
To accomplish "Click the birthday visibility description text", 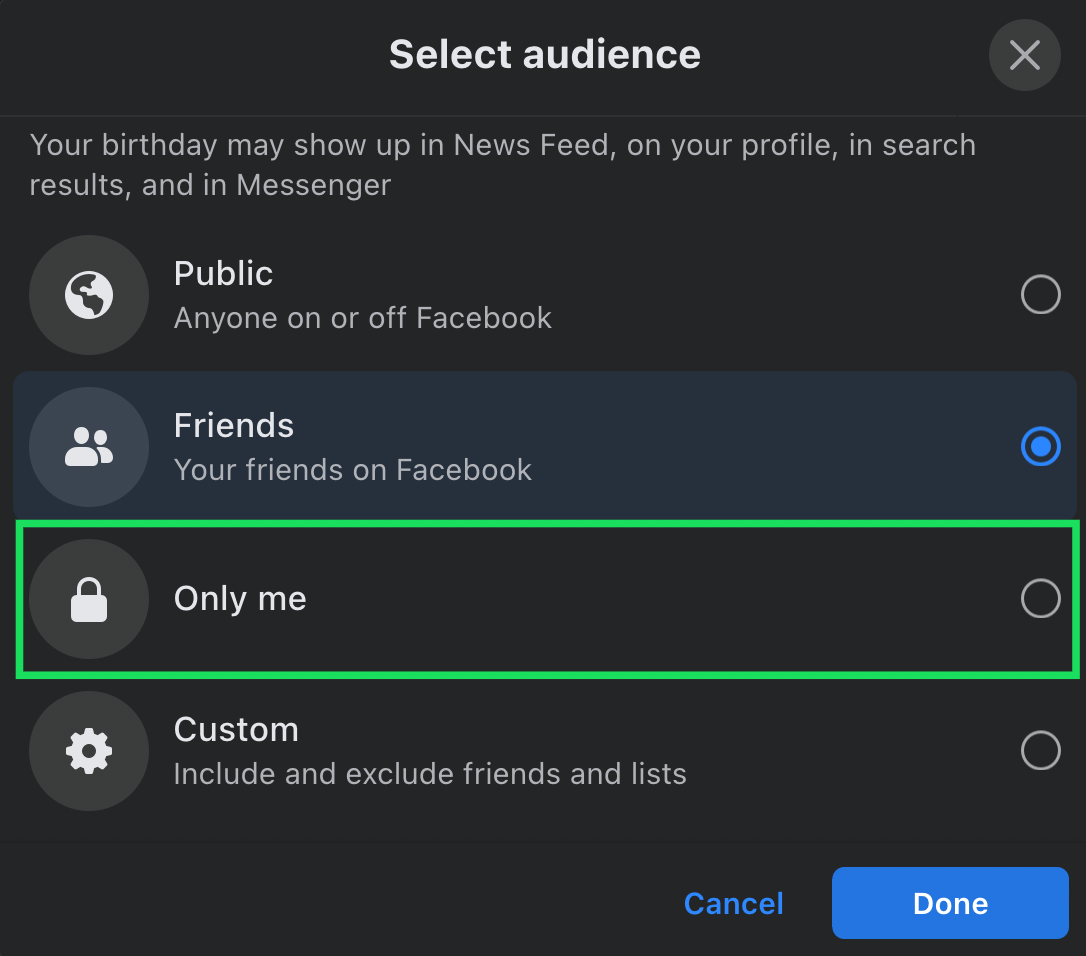I will pyautogui.click(x=503, y=165).
